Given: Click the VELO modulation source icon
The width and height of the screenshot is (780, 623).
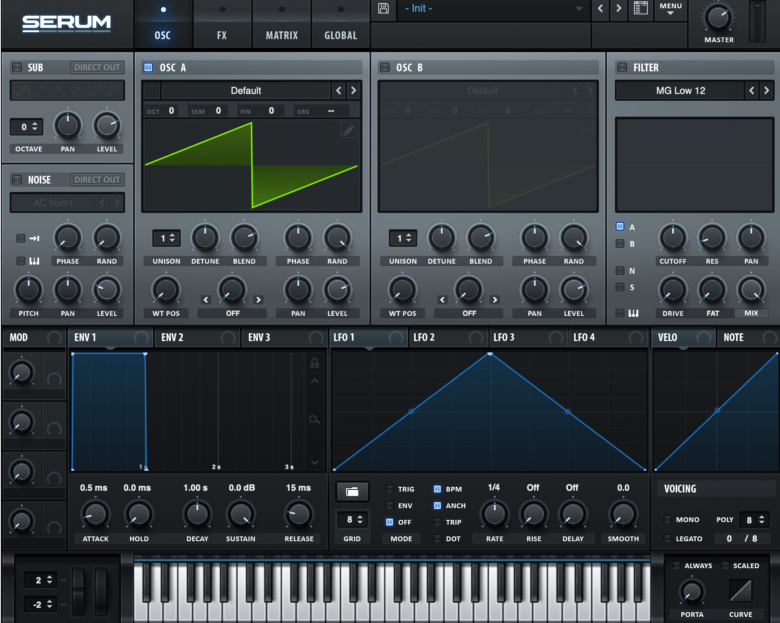Looking at the screenshot, I should tap(703, 338).
